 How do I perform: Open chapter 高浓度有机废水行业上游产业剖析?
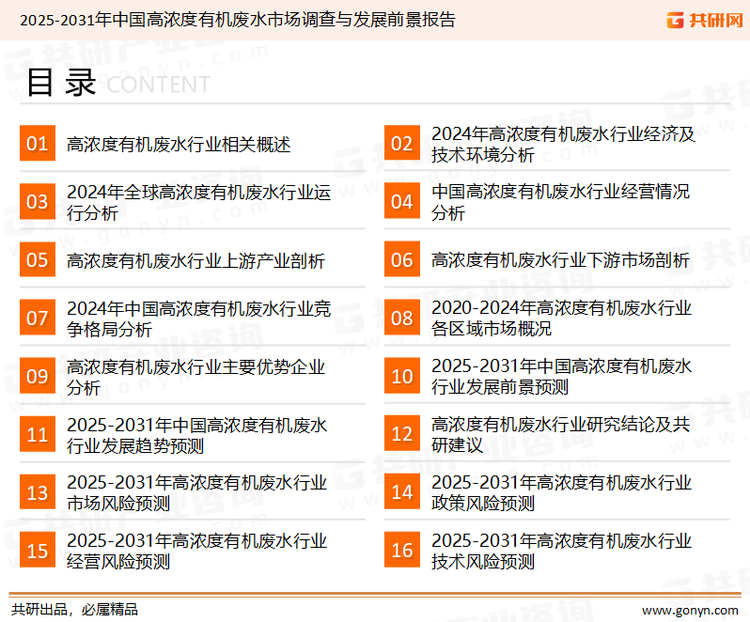tap(196, 261)
